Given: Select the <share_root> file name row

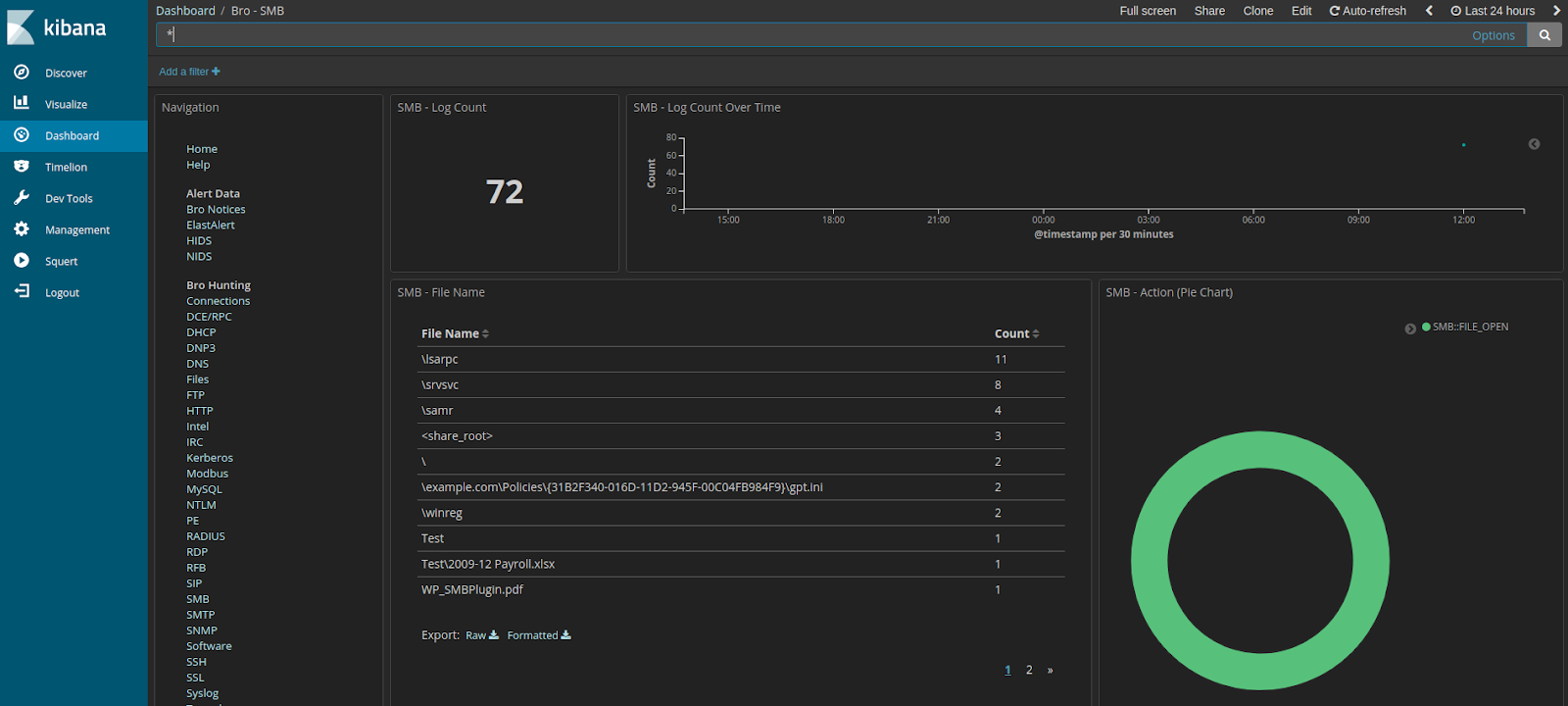Looking at the screenshot, I should click(x=741, y=435).
